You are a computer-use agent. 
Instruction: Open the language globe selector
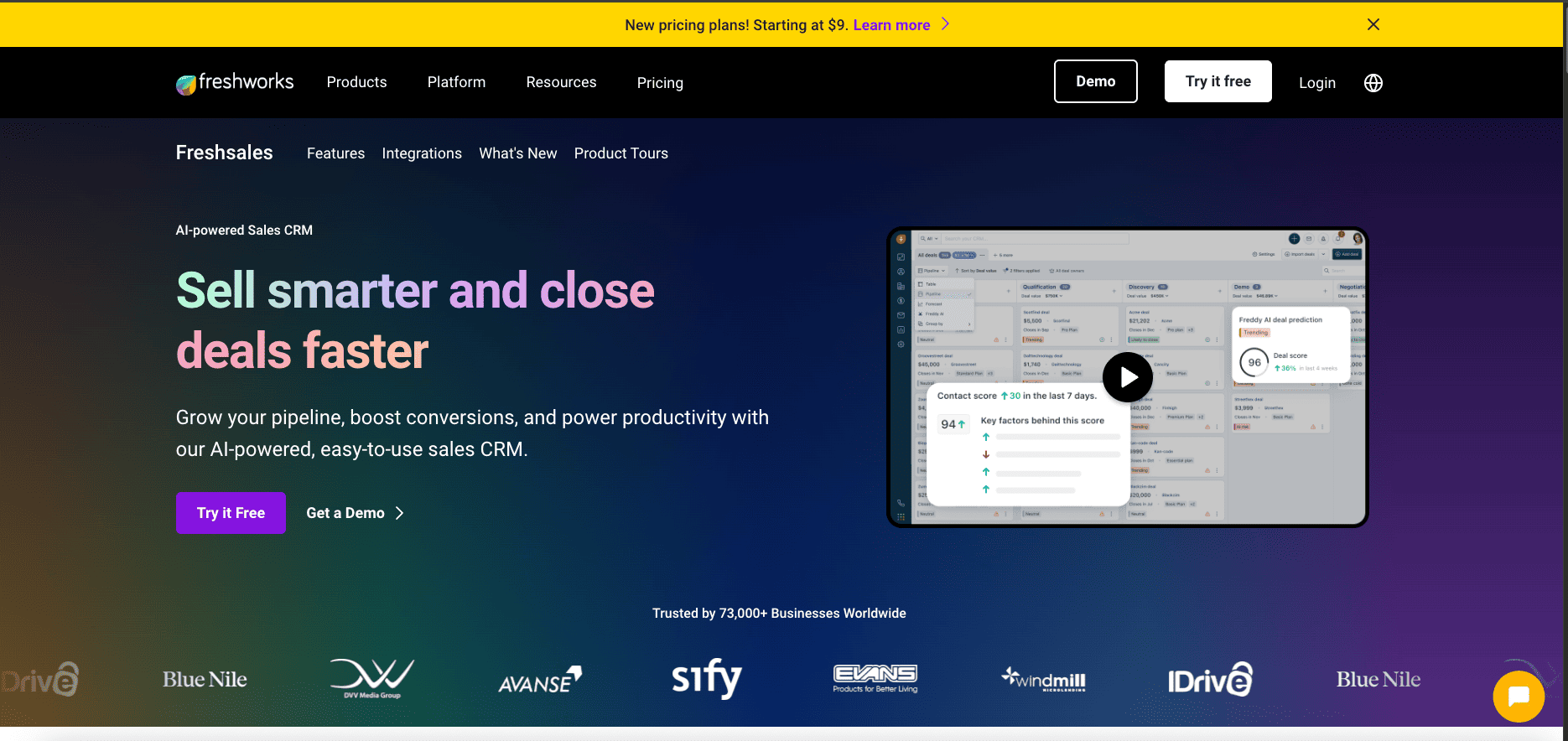point(1373,83)
